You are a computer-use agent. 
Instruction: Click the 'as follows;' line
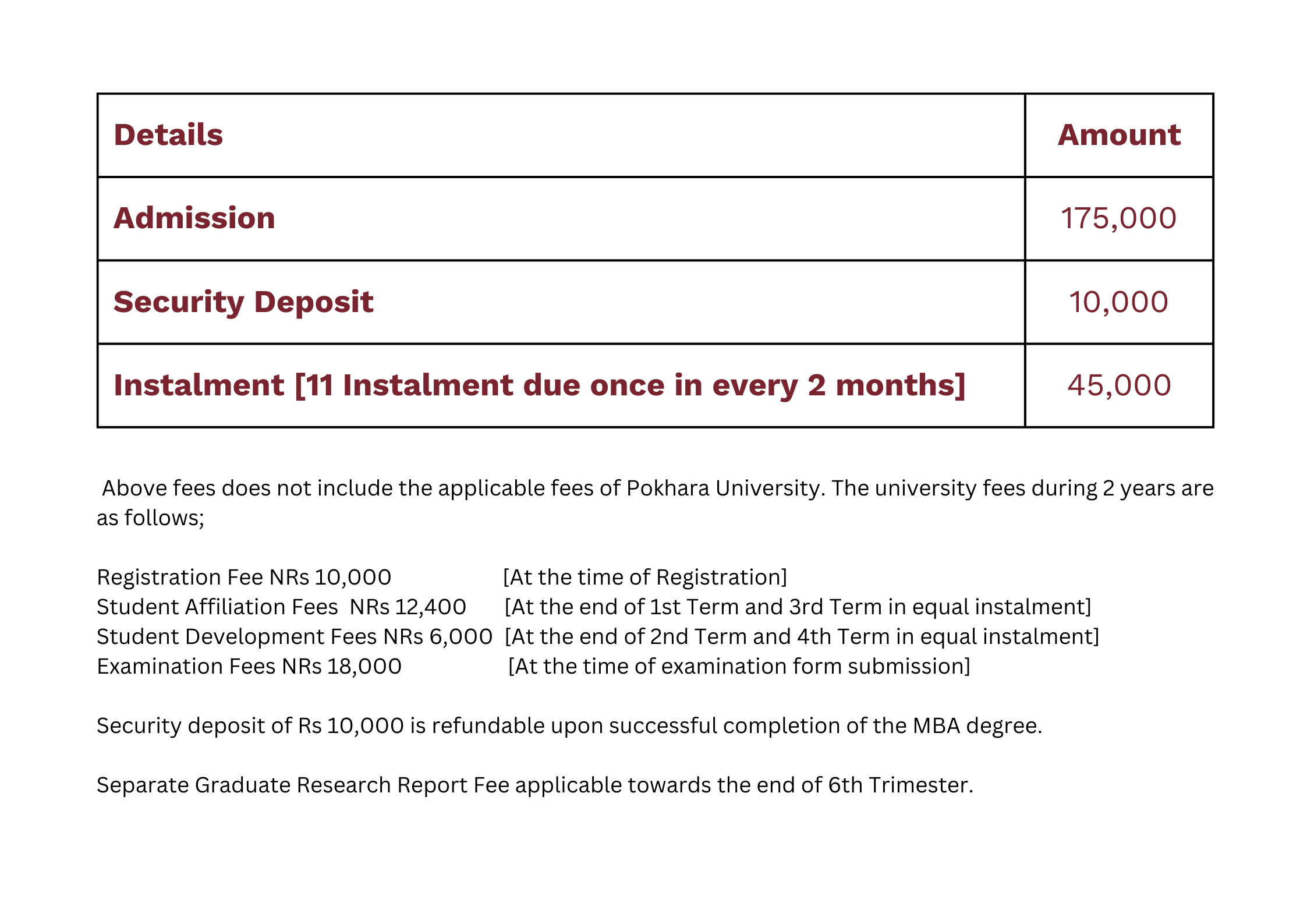[x=150, y=518]
